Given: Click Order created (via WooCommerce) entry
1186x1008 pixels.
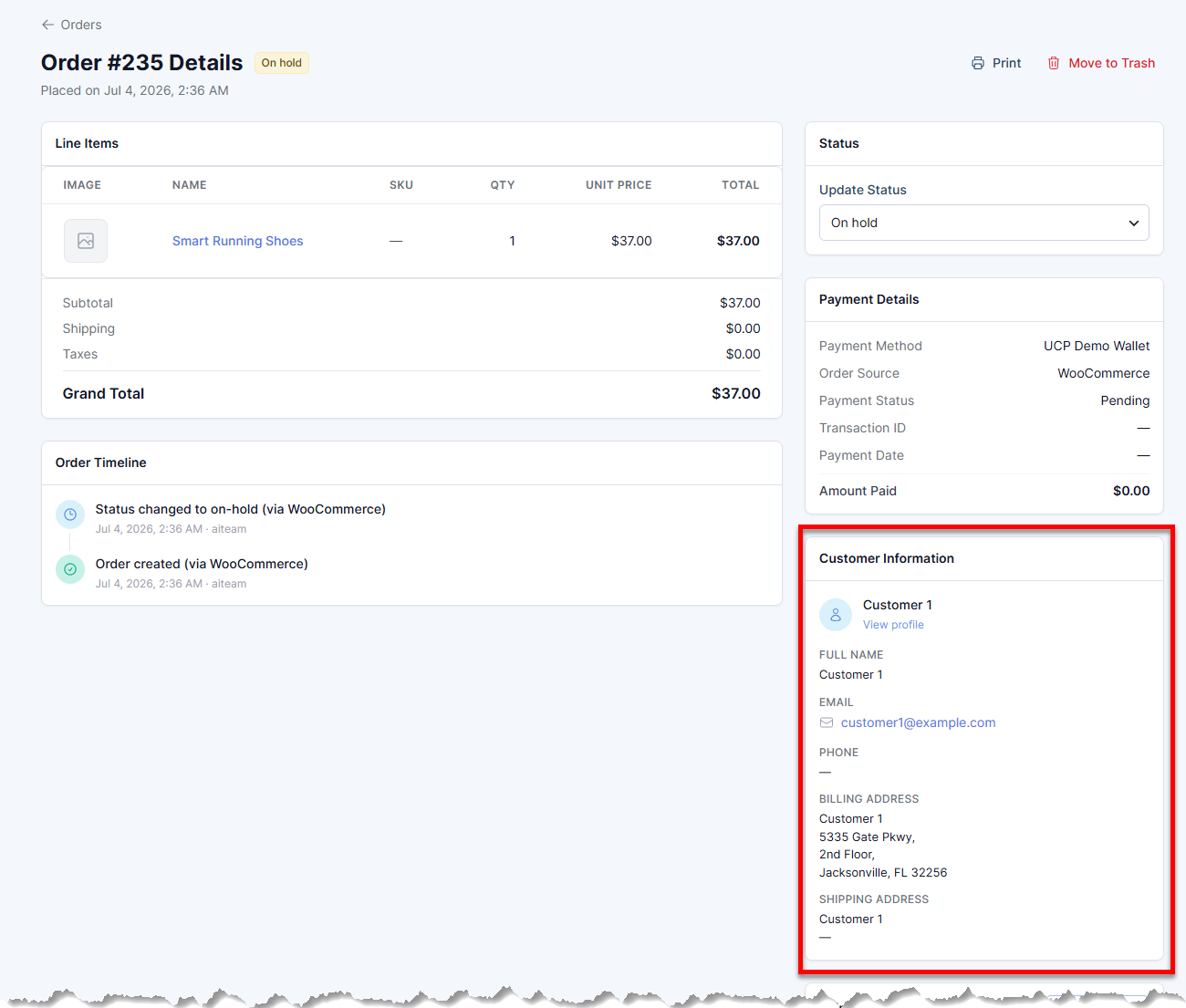Looking at the screenshot, I should tap(202, 564).
